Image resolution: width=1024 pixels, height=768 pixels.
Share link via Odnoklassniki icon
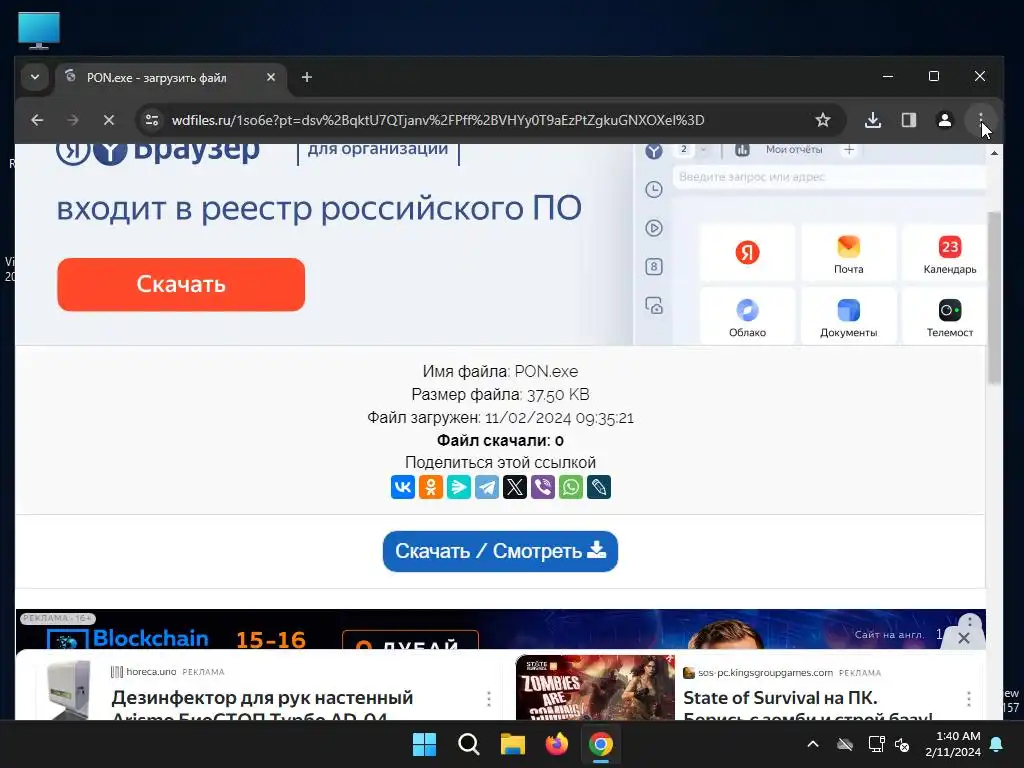(431, 487)
